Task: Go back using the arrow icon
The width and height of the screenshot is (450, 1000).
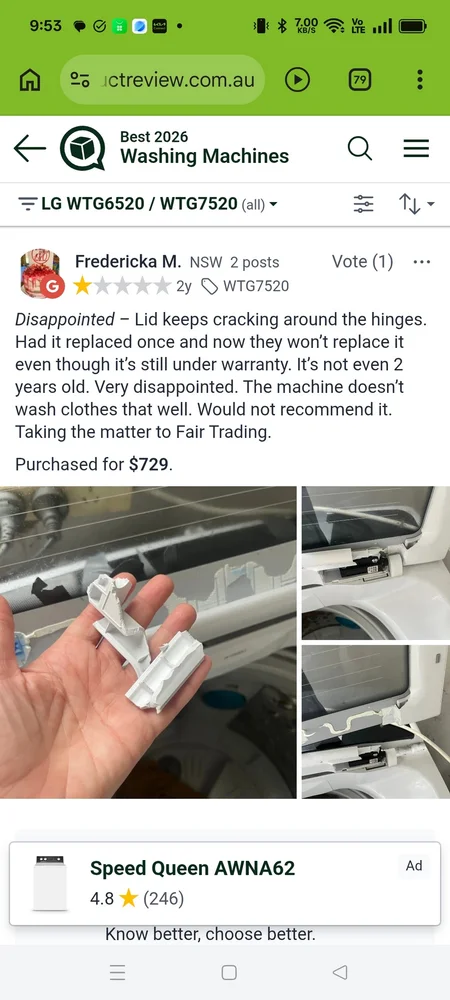Action: [x=30, y=149]
